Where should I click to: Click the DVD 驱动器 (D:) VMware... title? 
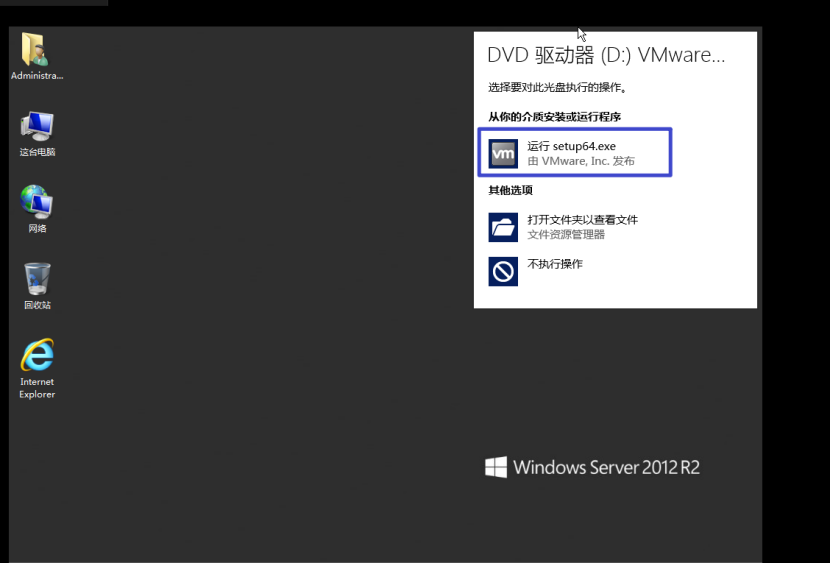pos(606,55)
